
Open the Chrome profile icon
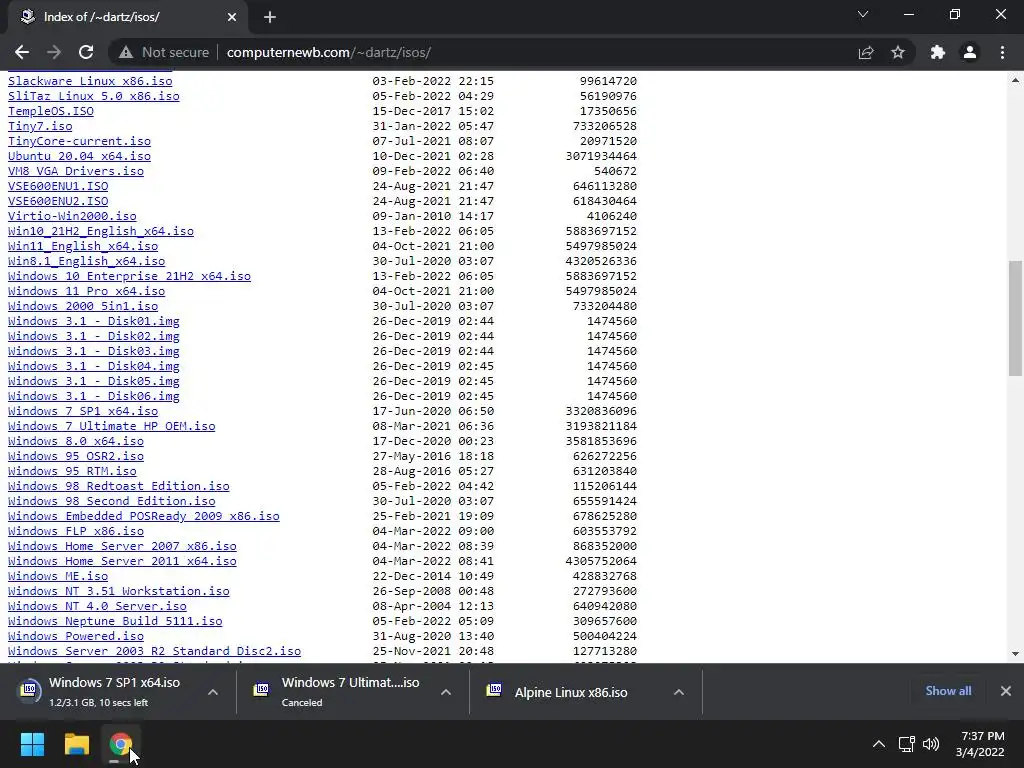(x=970, y=52)
